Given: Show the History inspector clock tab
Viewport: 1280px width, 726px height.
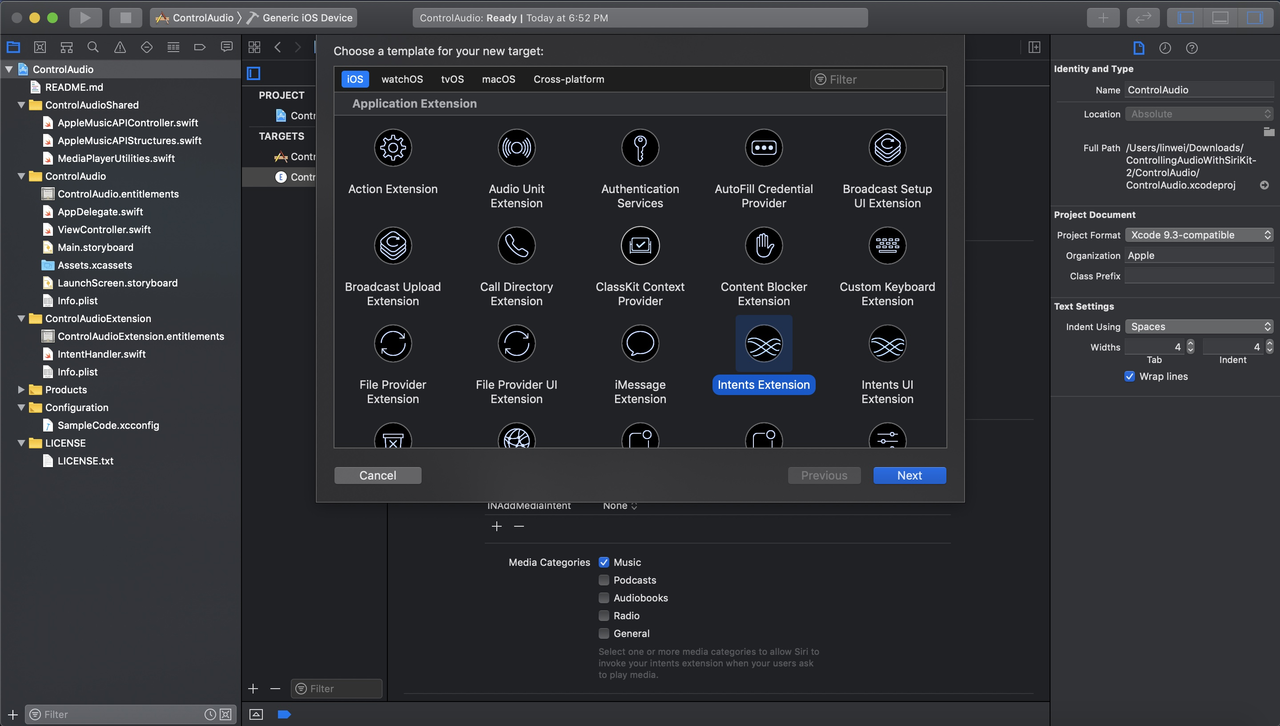Looking at the screenshot, I should point(1165,48).
